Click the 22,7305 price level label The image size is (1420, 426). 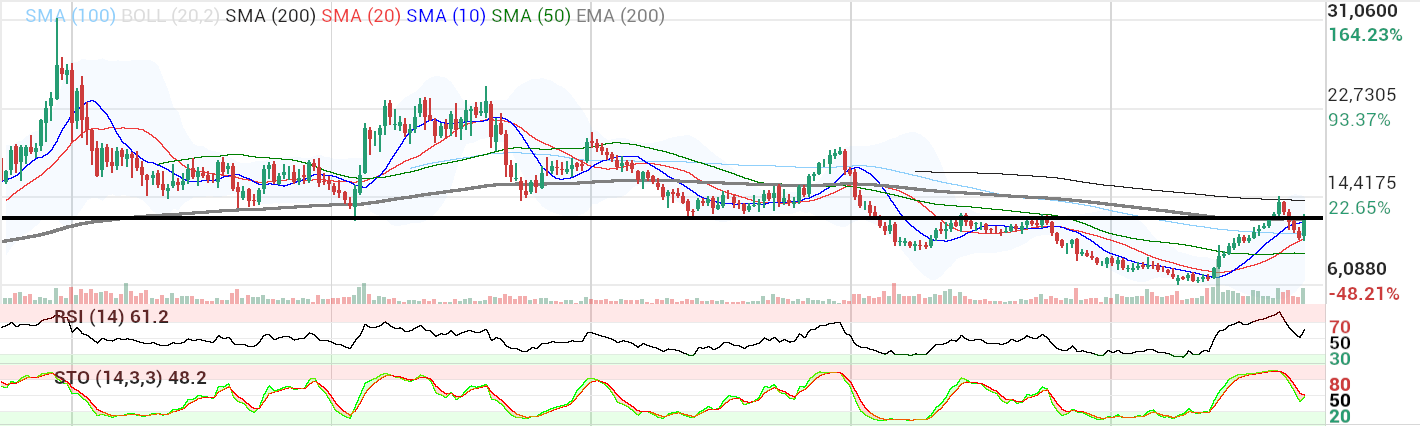[x=1366, y=96]
